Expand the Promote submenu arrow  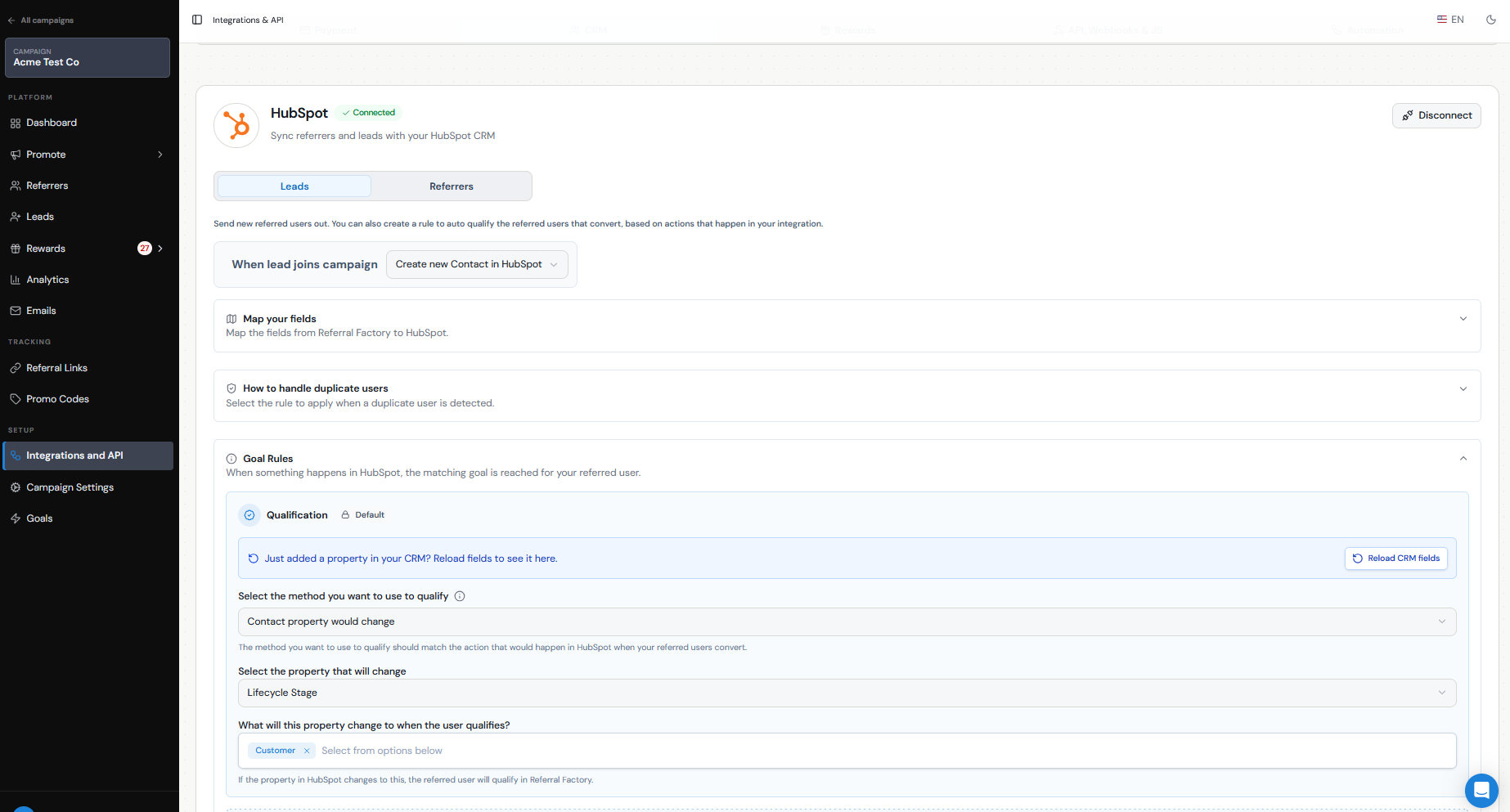coord(160,155)
